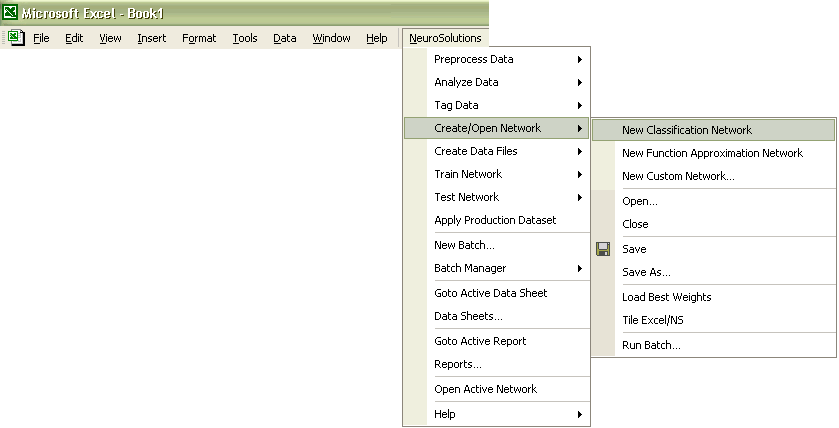Expand the Preprocess Data submenu arrow
Image resolution: width=839 pixels, height=428 pixels.
(579, 59)
